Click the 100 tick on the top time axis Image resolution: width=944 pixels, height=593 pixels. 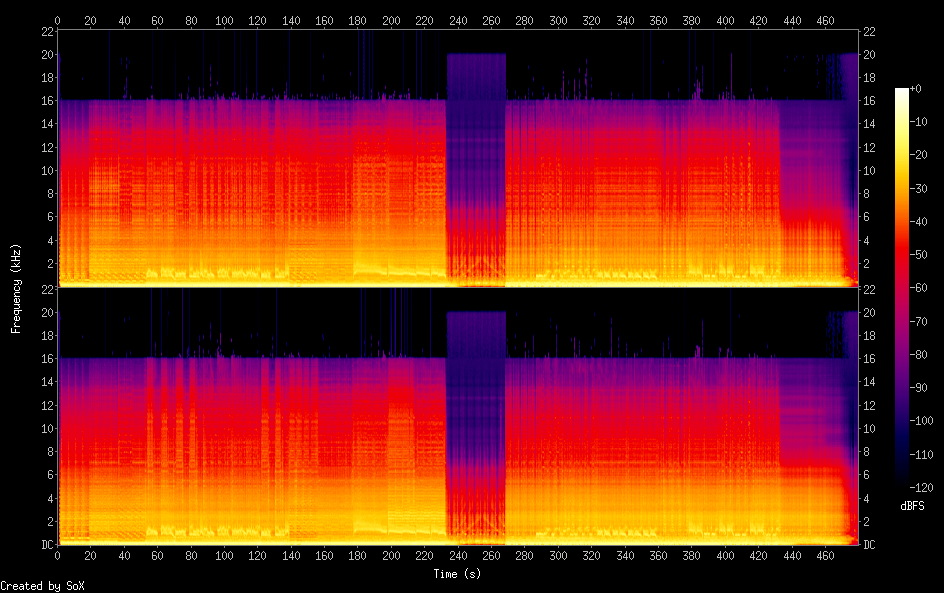coord(224,20)
